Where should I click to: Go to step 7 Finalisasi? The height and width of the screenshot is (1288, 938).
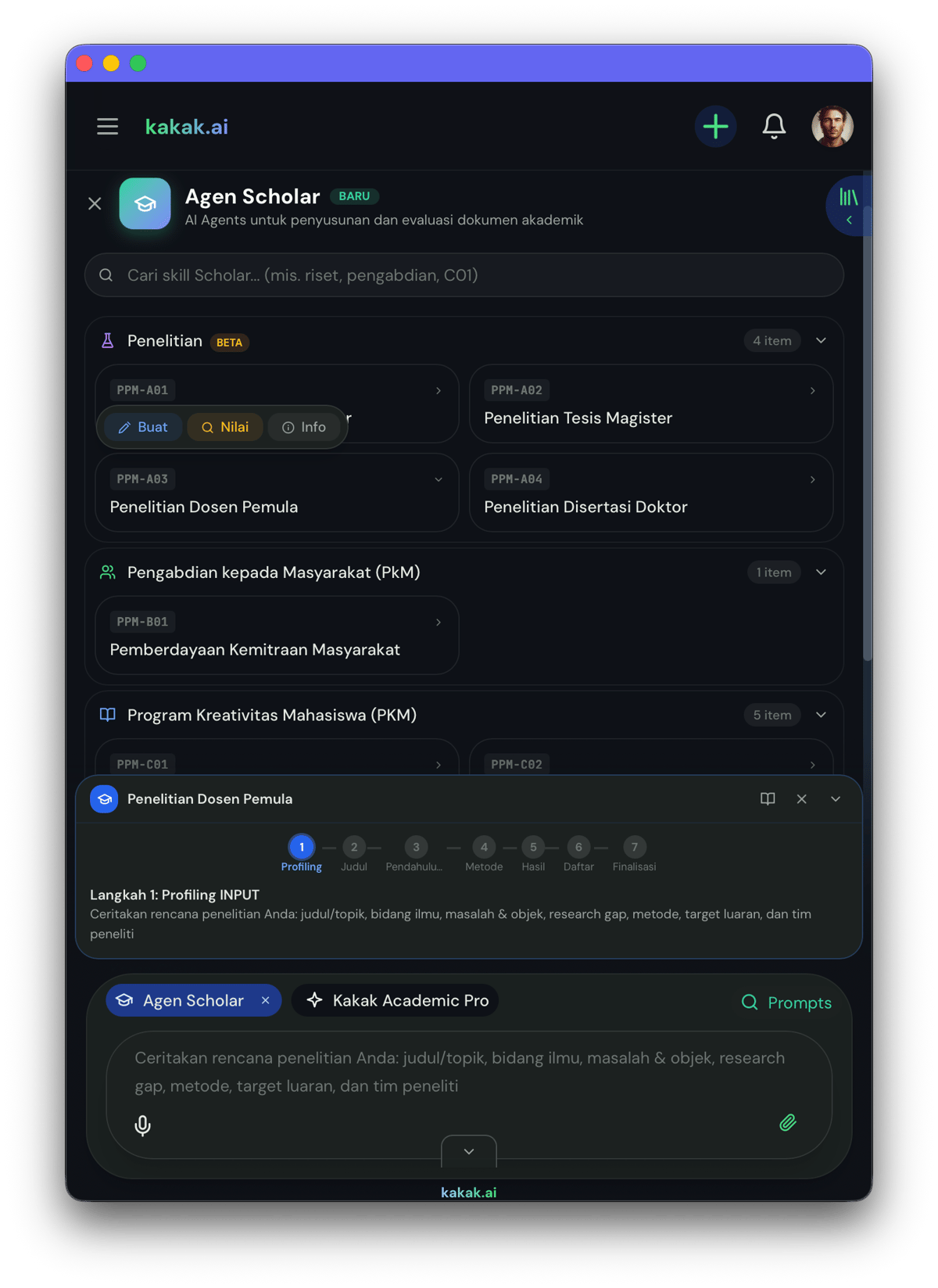(x=634, y=854)
